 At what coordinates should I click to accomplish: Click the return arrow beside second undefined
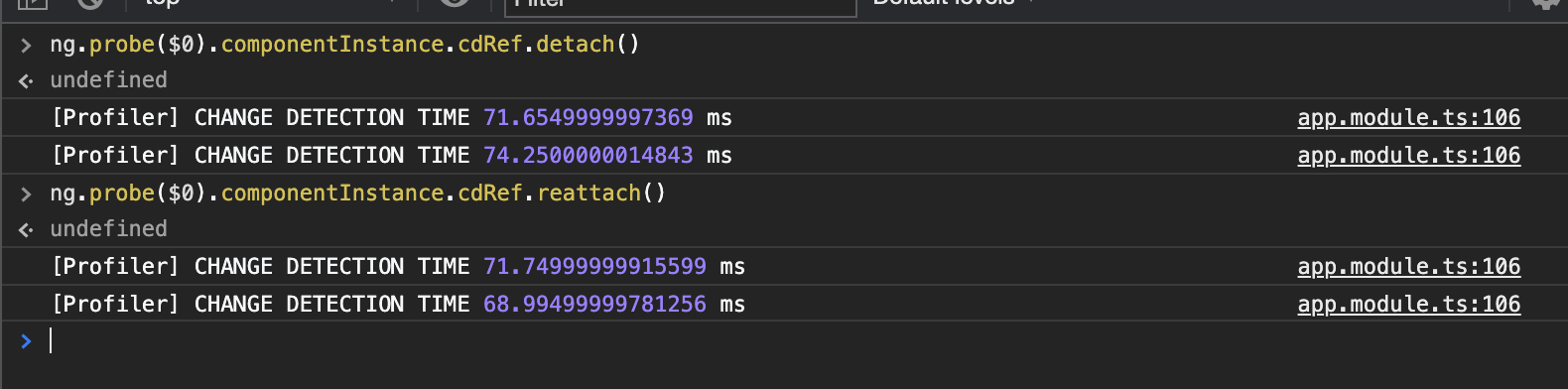pos(27,230)
